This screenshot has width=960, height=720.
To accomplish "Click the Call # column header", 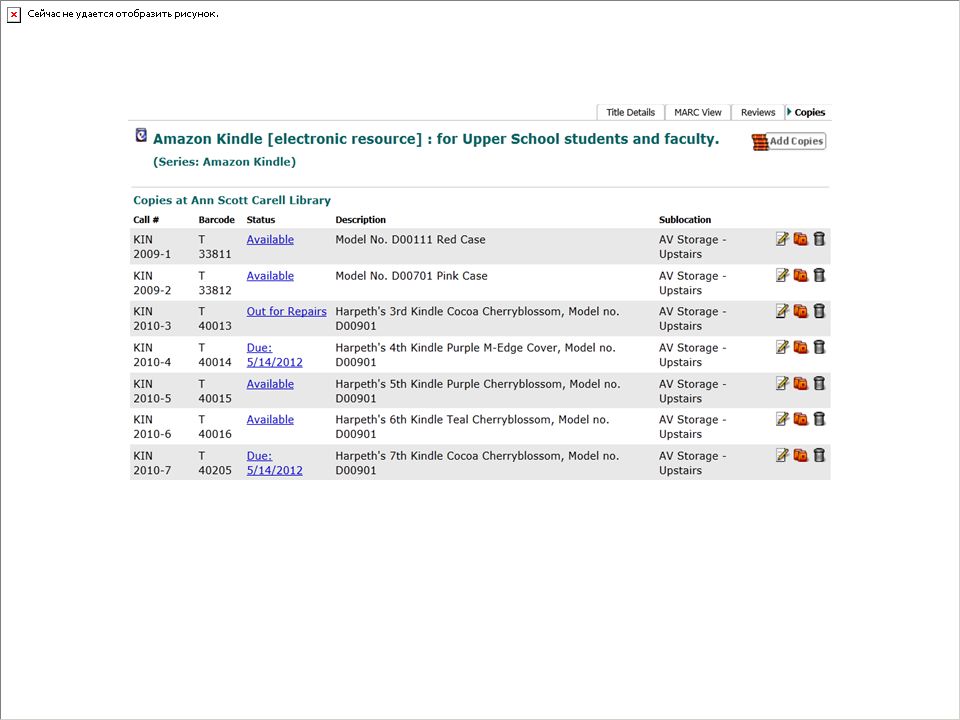I will tap(146, 219).
